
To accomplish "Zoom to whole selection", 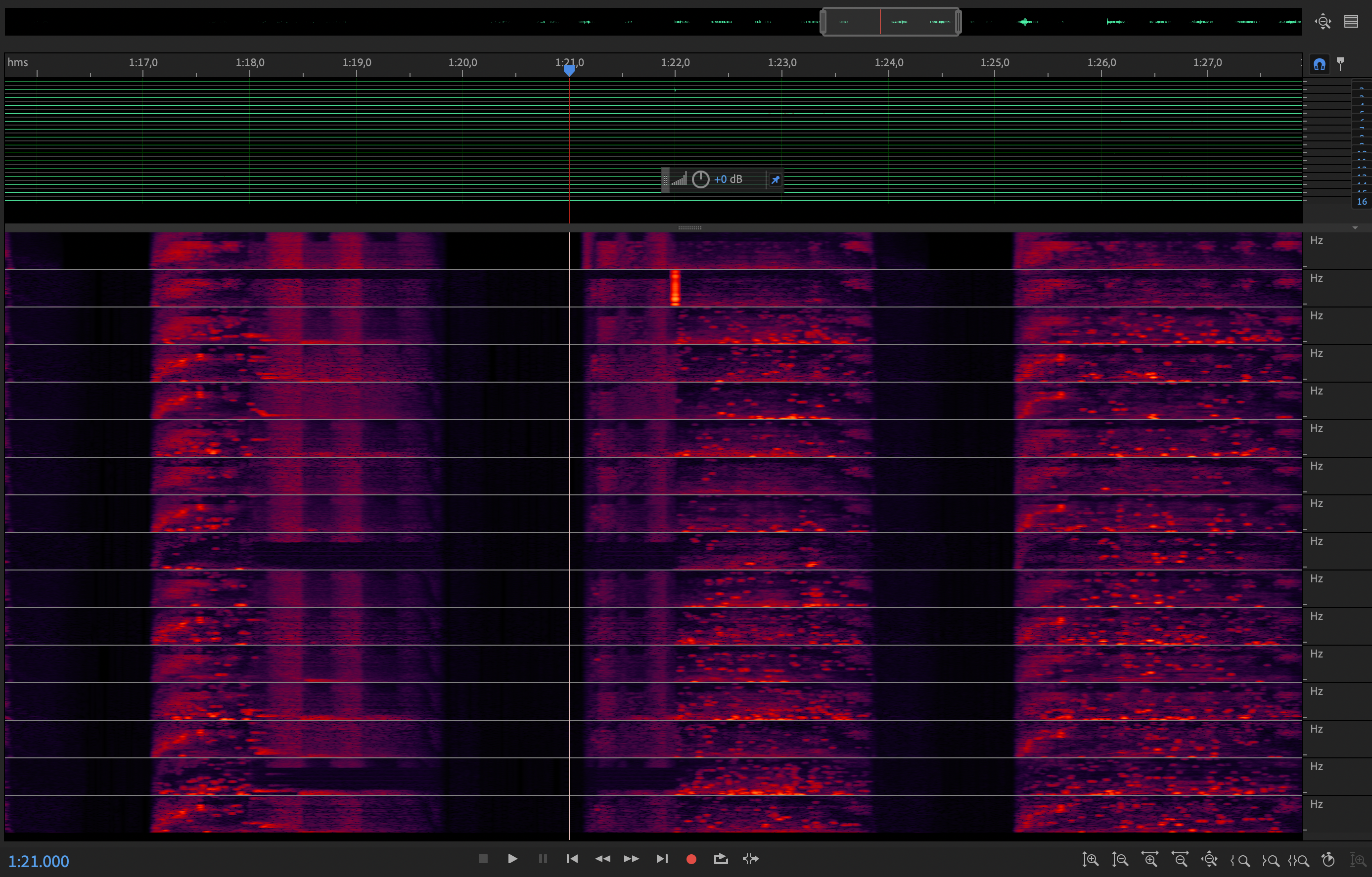I will coord(1298,860).
